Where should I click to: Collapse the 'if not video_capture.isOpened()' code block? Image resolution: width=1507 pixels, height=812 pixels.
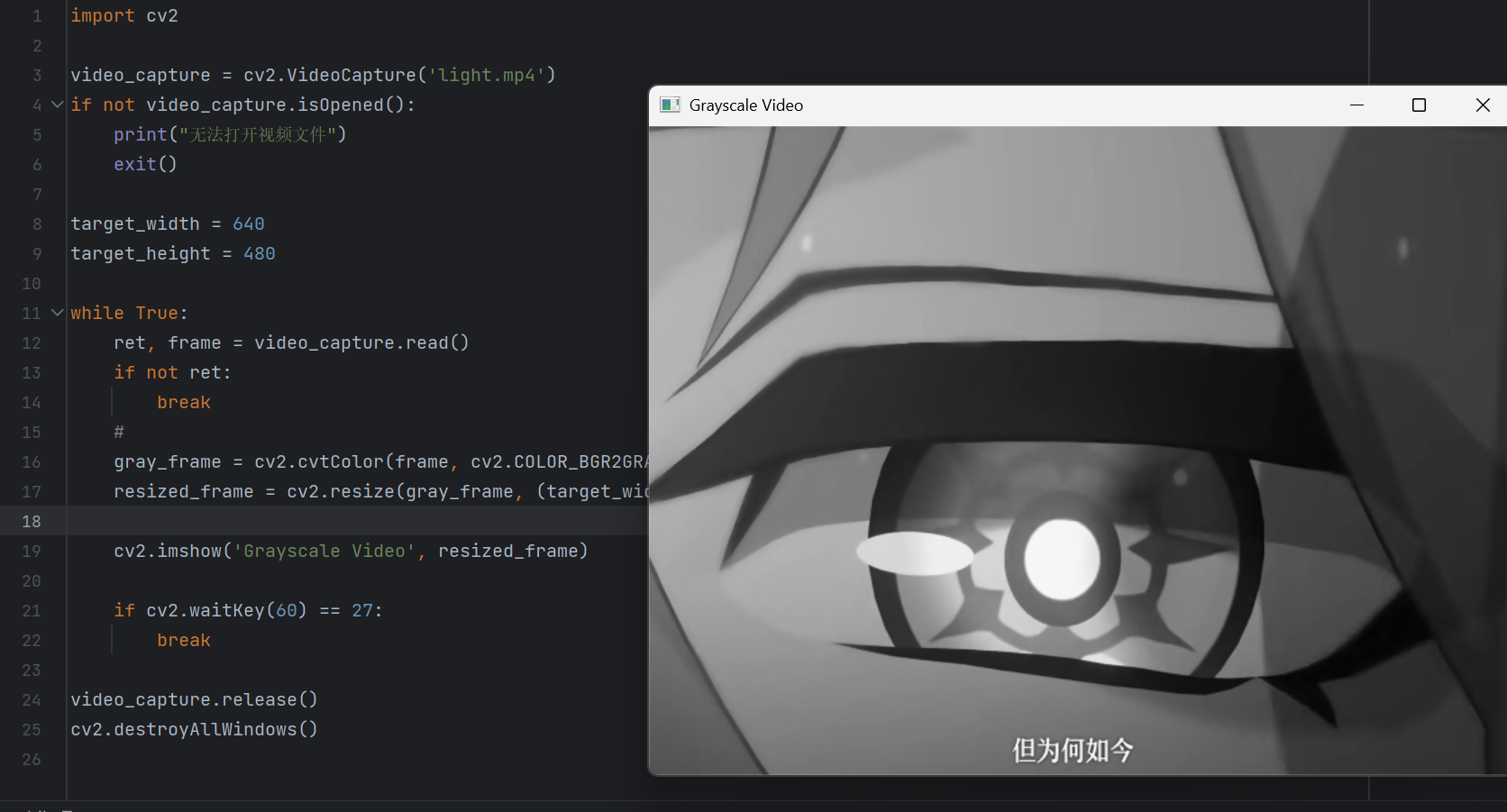(58, 105)
